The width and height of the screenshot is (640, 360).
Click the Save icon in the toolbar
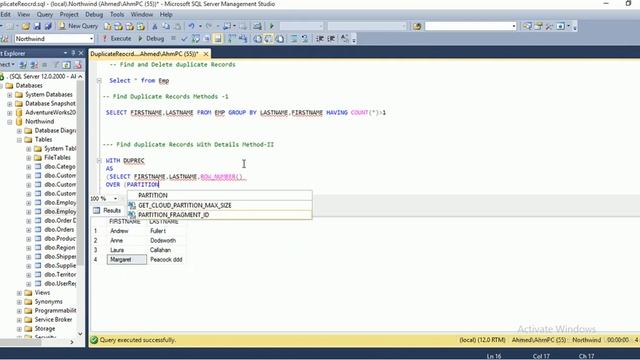tap(37, 26)
